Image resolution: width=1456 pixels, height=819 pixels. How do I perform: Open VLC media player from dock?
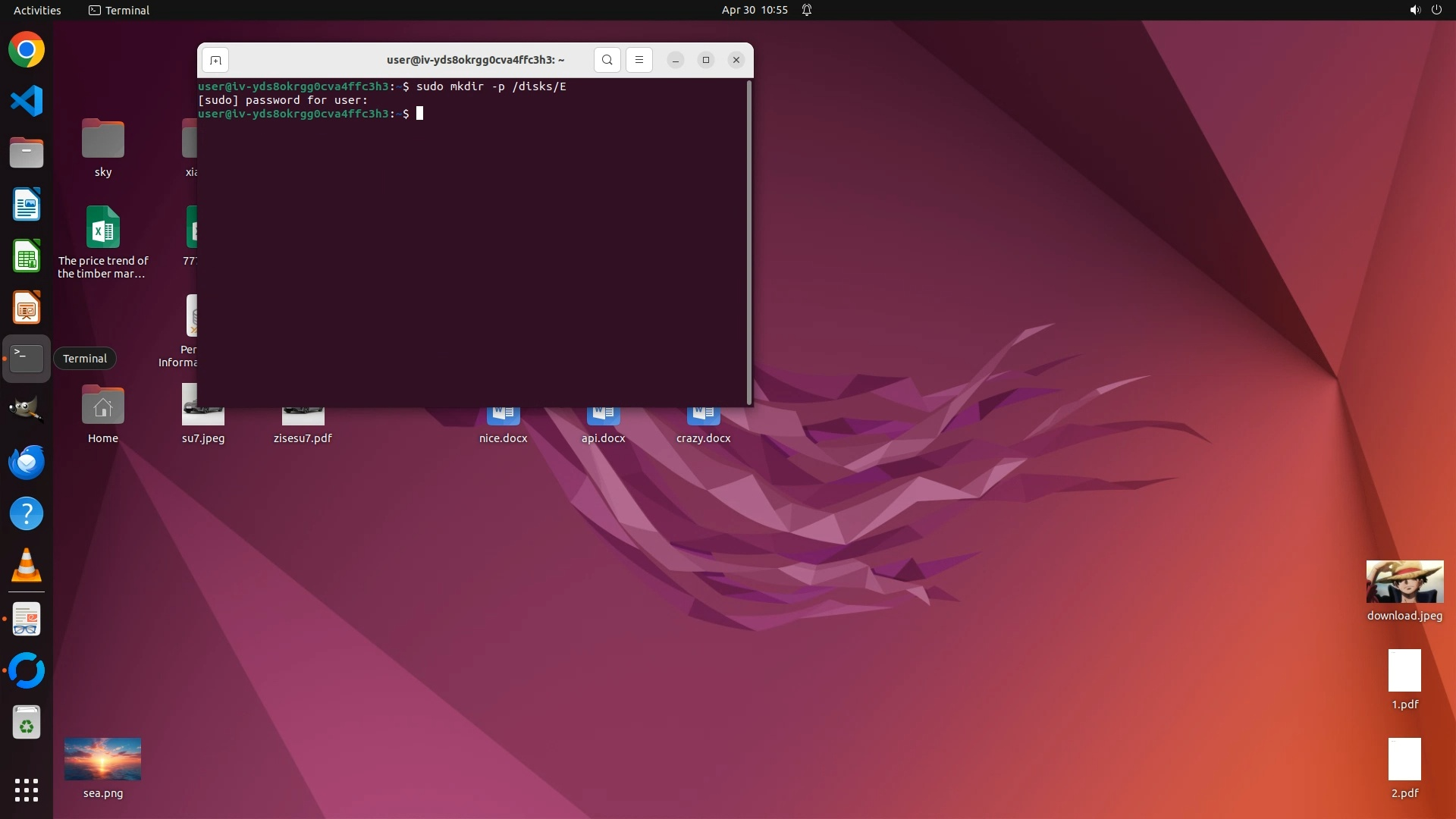(x=27, y=566)
